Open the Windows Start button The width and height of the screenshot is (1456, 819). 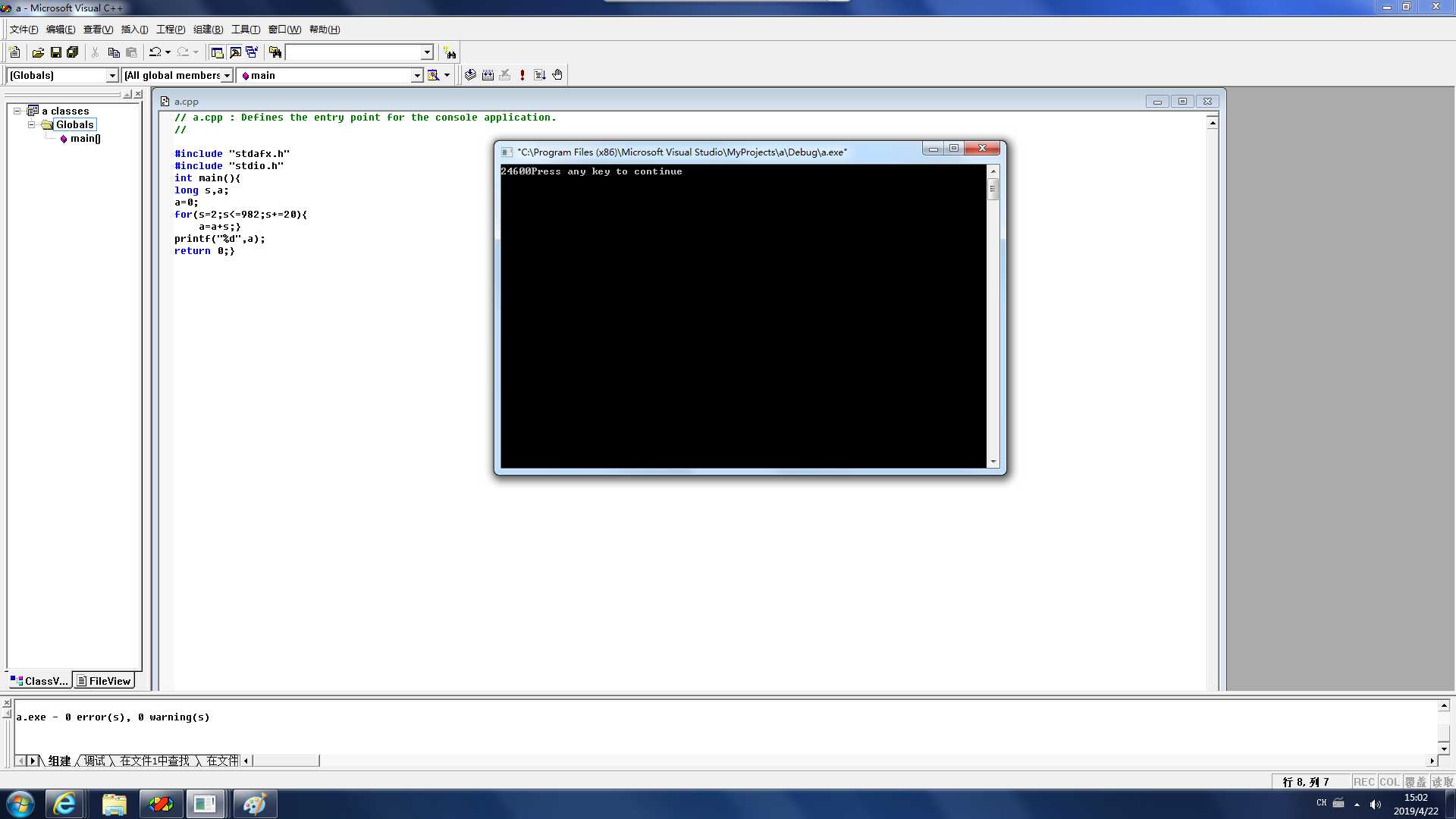tap(20, 804)
